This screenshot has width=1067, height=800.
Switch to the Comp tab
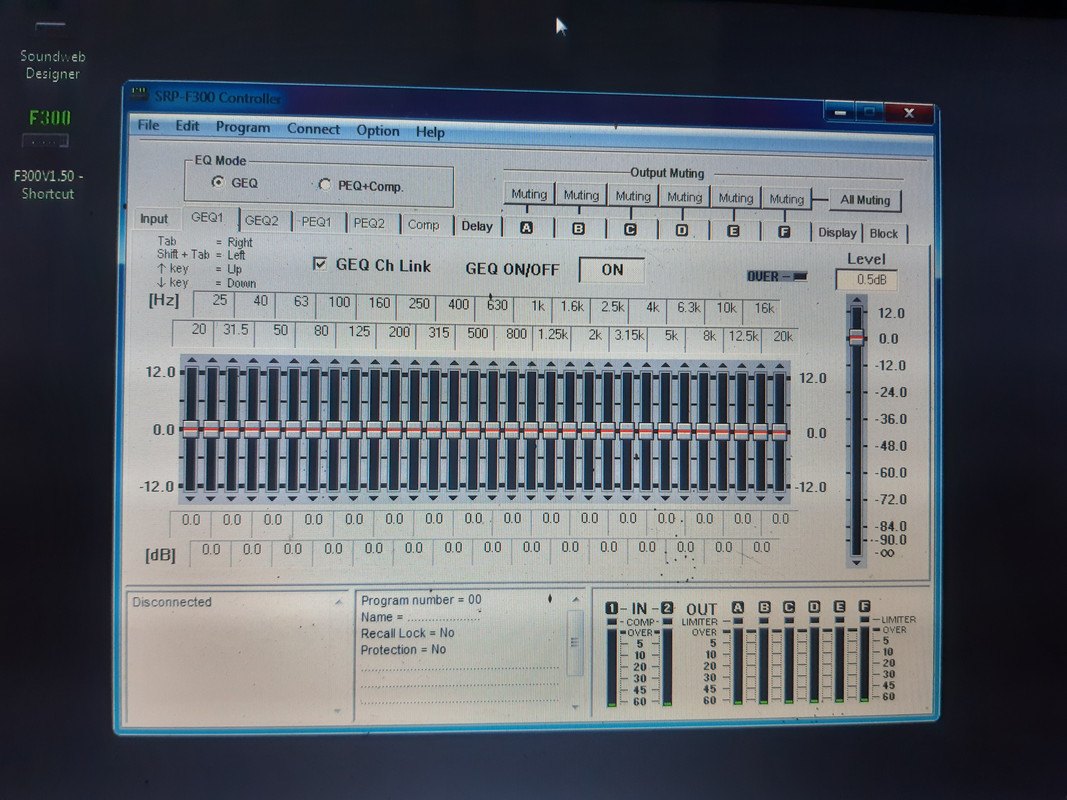click(x=423, y=224)
